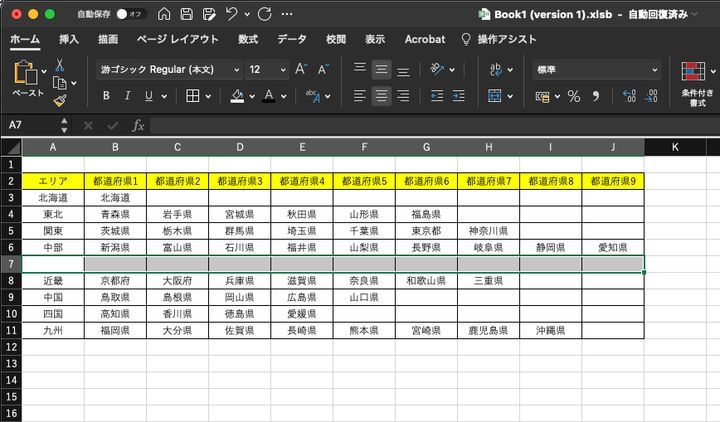Switch to the 挿入 (Insert) tab
Screen dimensions: 720x422
[69, 39]
